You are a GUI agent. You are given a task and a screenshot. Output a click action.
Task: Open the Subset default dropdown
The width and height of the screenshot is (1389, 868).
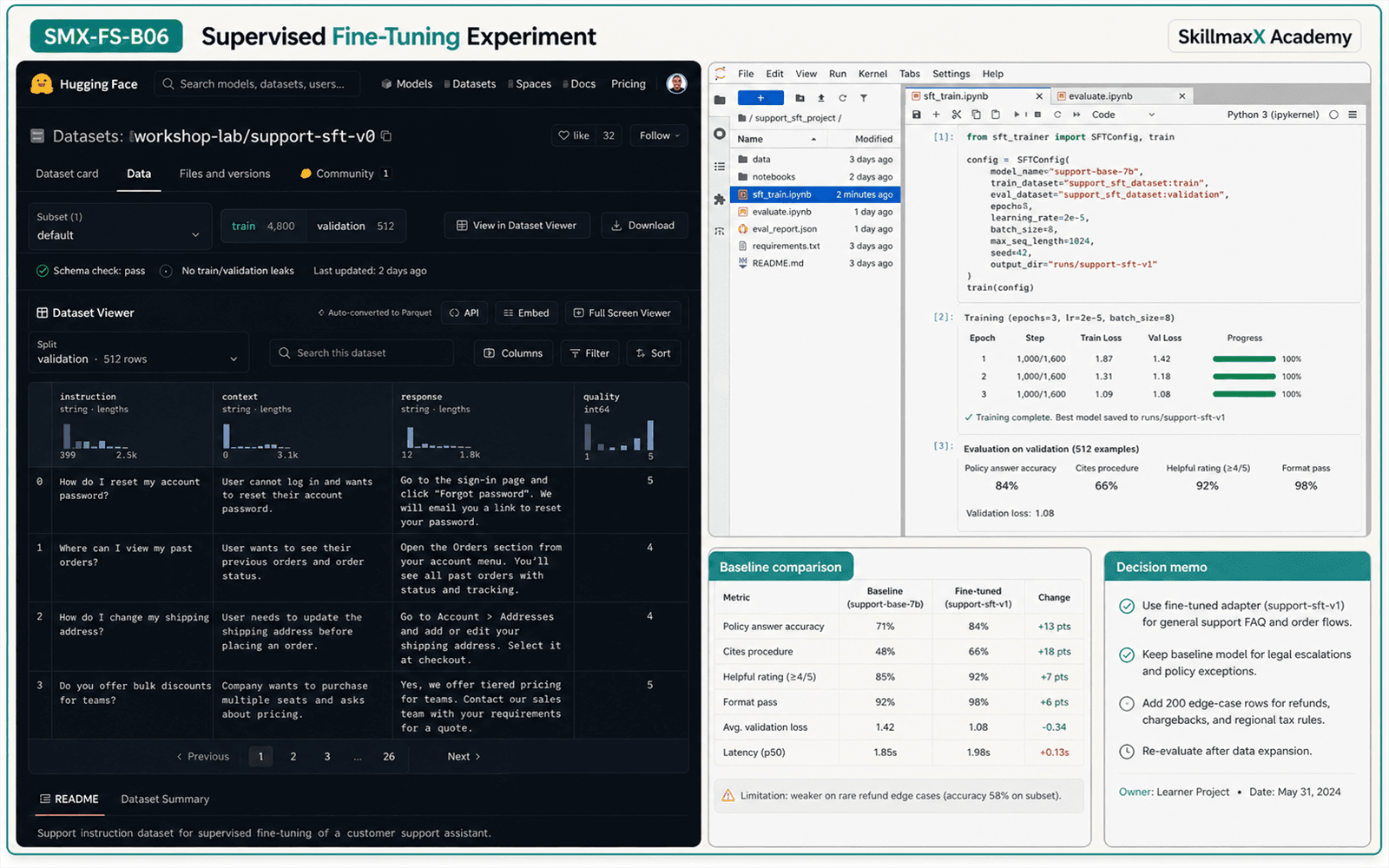coord(120,227)
